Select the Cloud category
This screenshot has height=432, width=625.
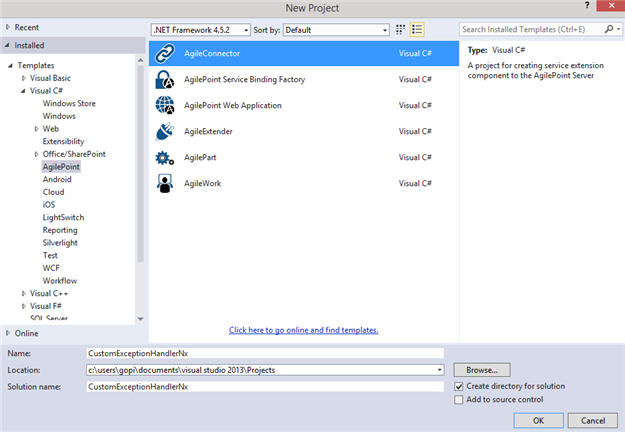pyautogui.click(x=53, y=192)
